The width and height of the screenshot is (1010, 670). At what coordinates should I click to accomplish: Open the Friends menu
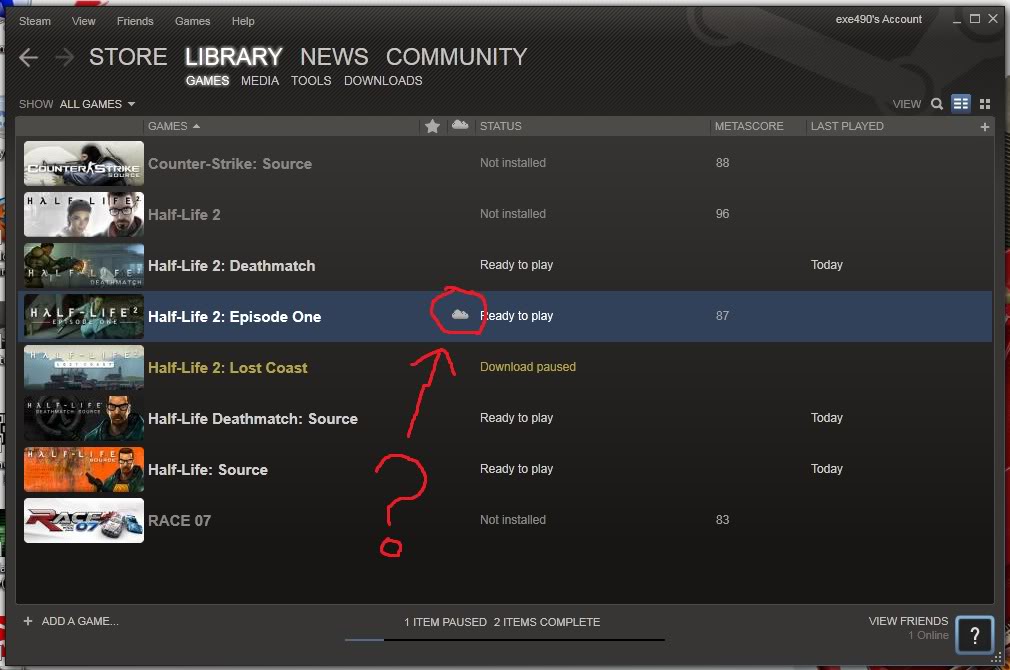coord(135,20)
